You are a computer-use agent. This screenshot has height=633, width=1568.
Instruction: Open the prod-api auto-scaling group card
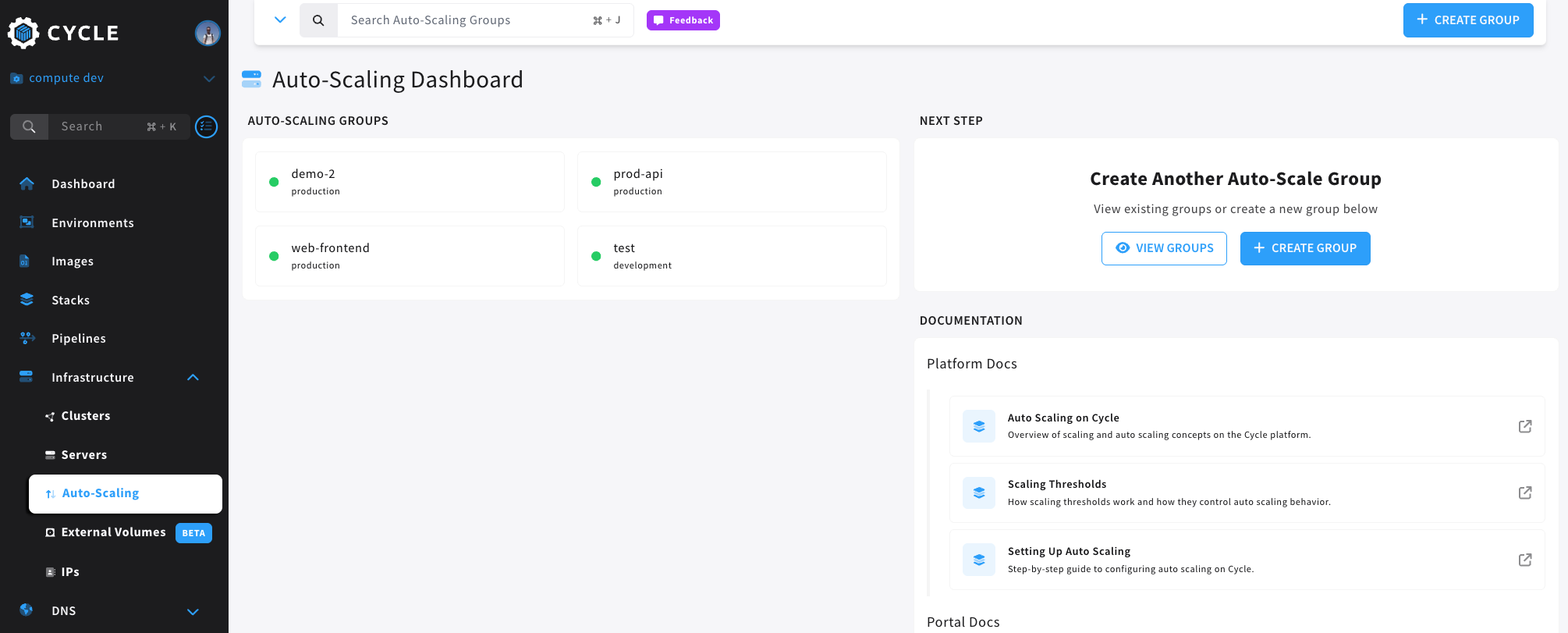tap(731, 182)
